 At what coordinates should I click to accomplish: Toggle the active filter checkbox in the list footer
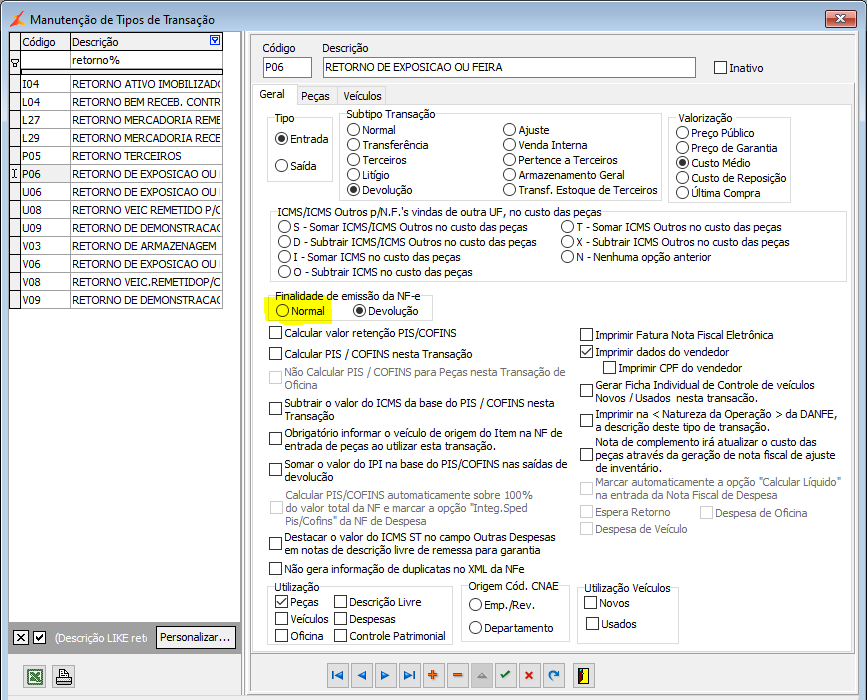coord(39,638)
